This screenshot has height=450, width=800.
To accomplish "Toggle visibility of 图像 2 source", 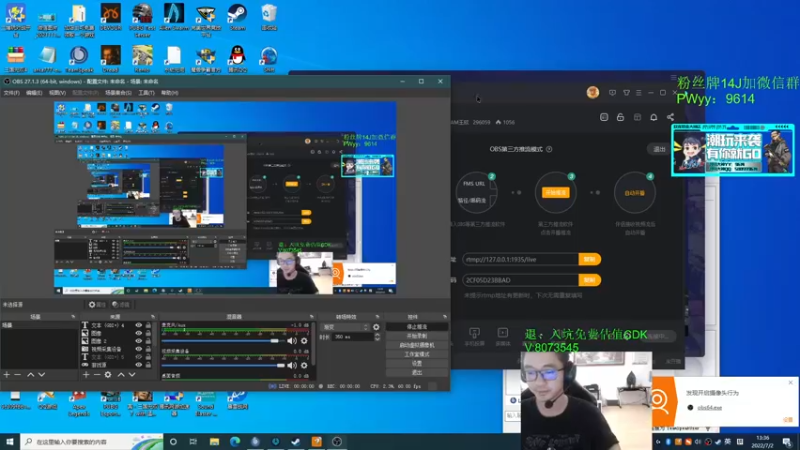I will point(138,341).
